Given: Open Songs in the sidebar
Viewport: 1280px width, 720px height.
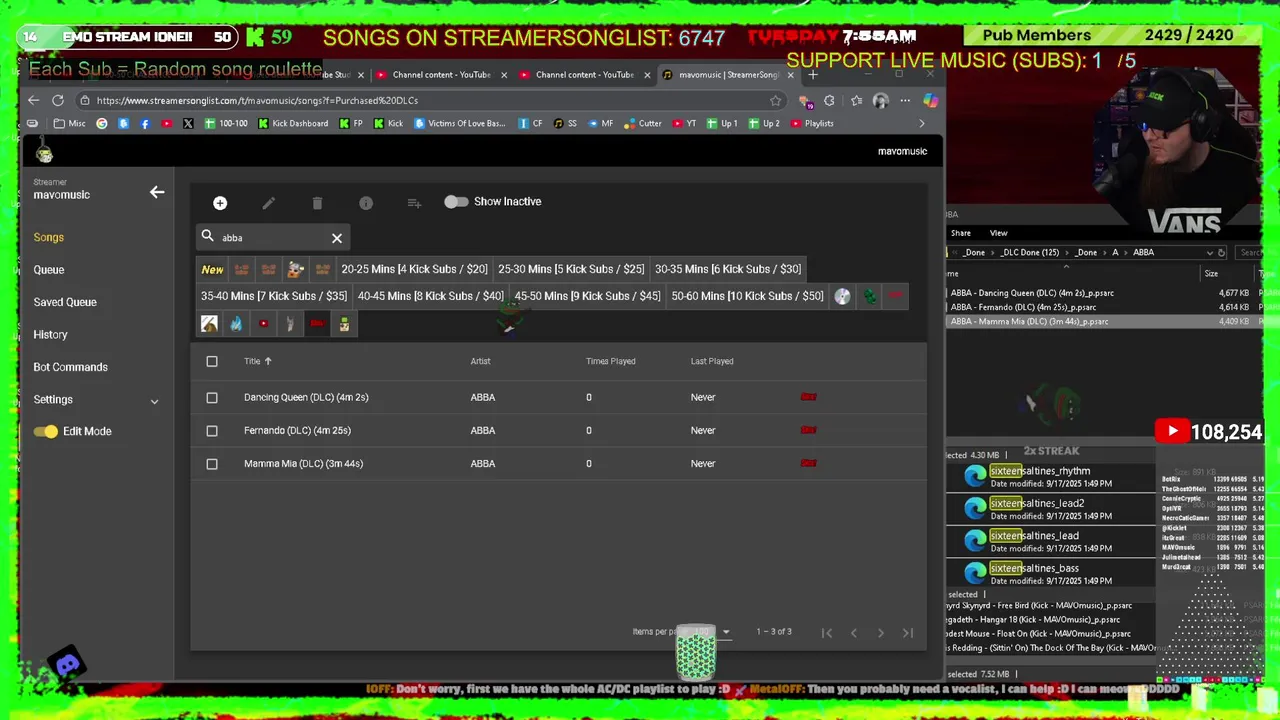Looking at the screenshot, I should pyautogui.click(x=48, y=237).
